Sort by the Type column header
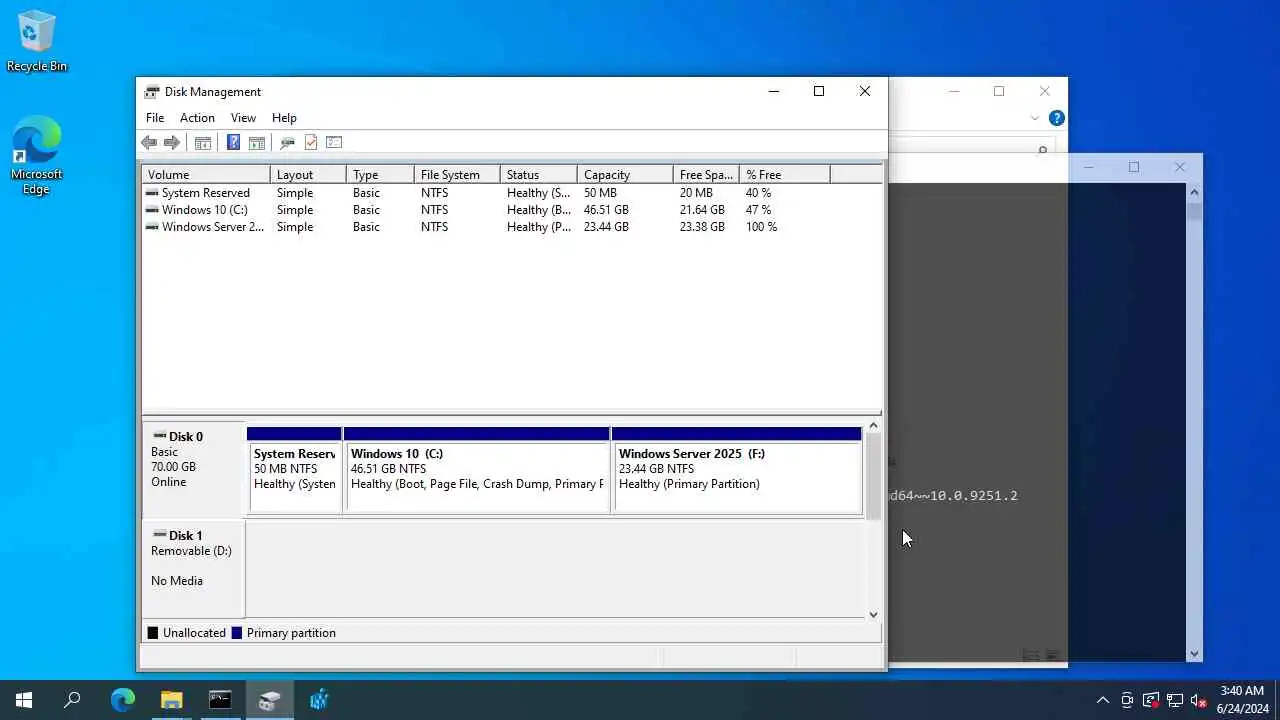The image size is (1280, 720). tap(380, 175)
